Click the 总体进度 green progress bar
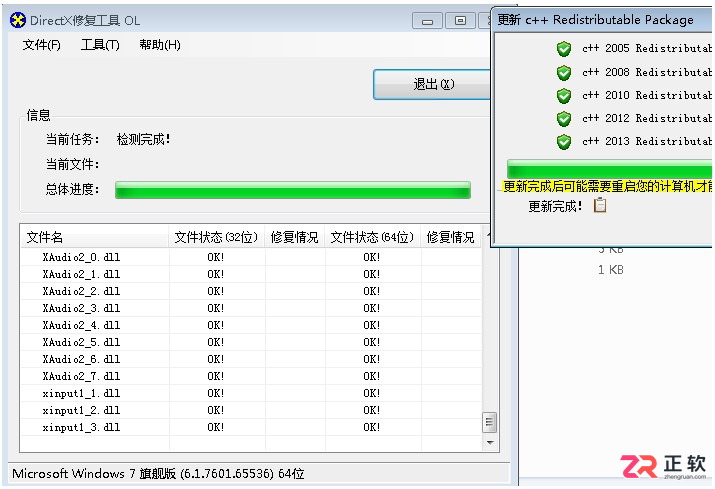The height and width of the screenshot is (489, 715). click(293, 190)
